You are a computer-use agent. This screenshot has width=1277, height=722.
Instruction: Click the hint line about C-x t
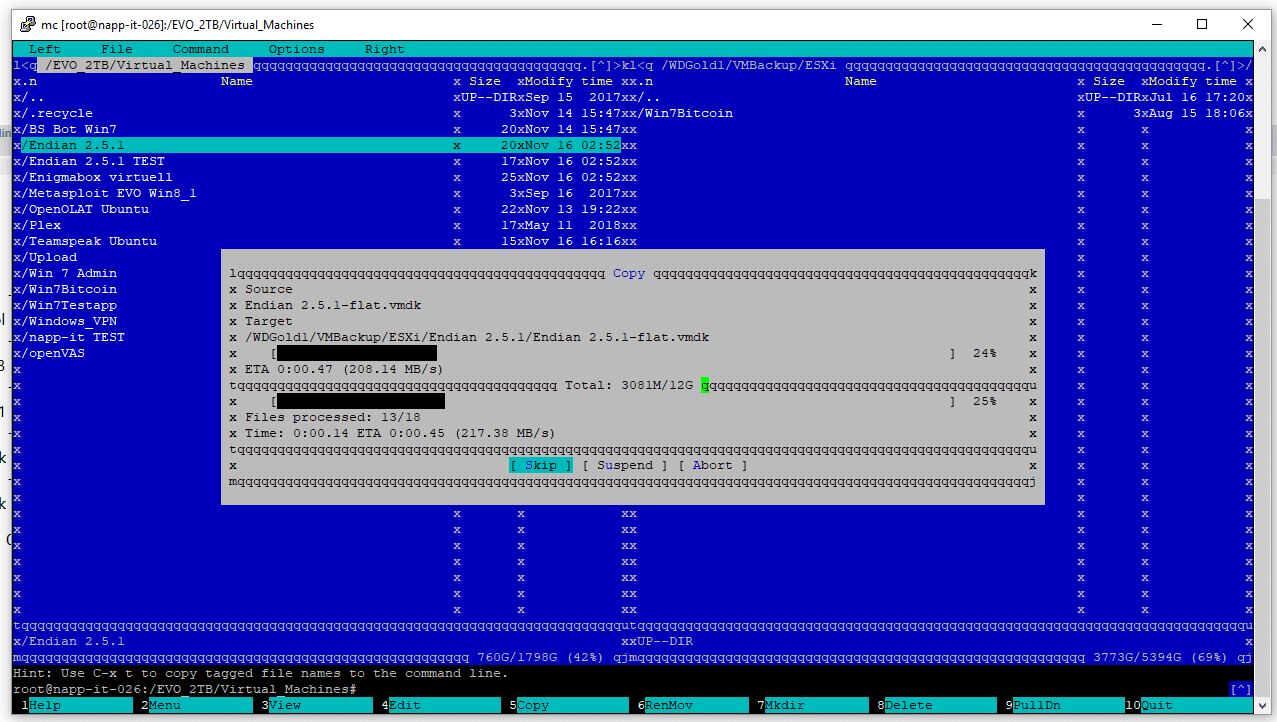260,673
